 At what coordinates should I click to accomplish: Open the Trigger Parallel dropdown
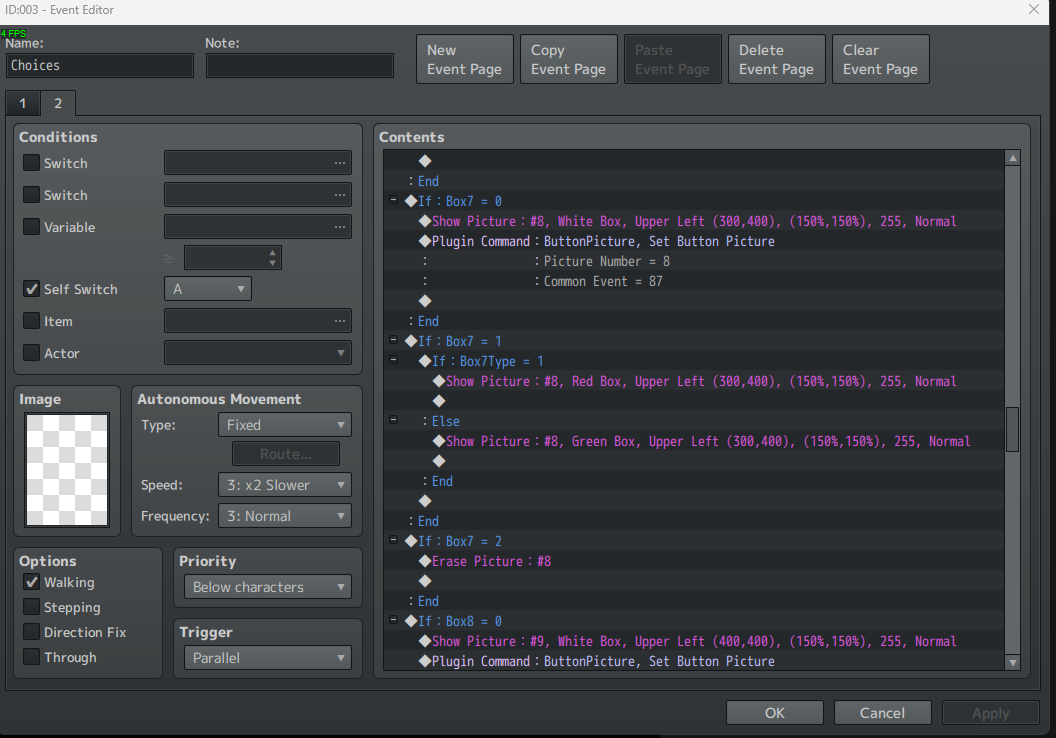tap(267, 658)
